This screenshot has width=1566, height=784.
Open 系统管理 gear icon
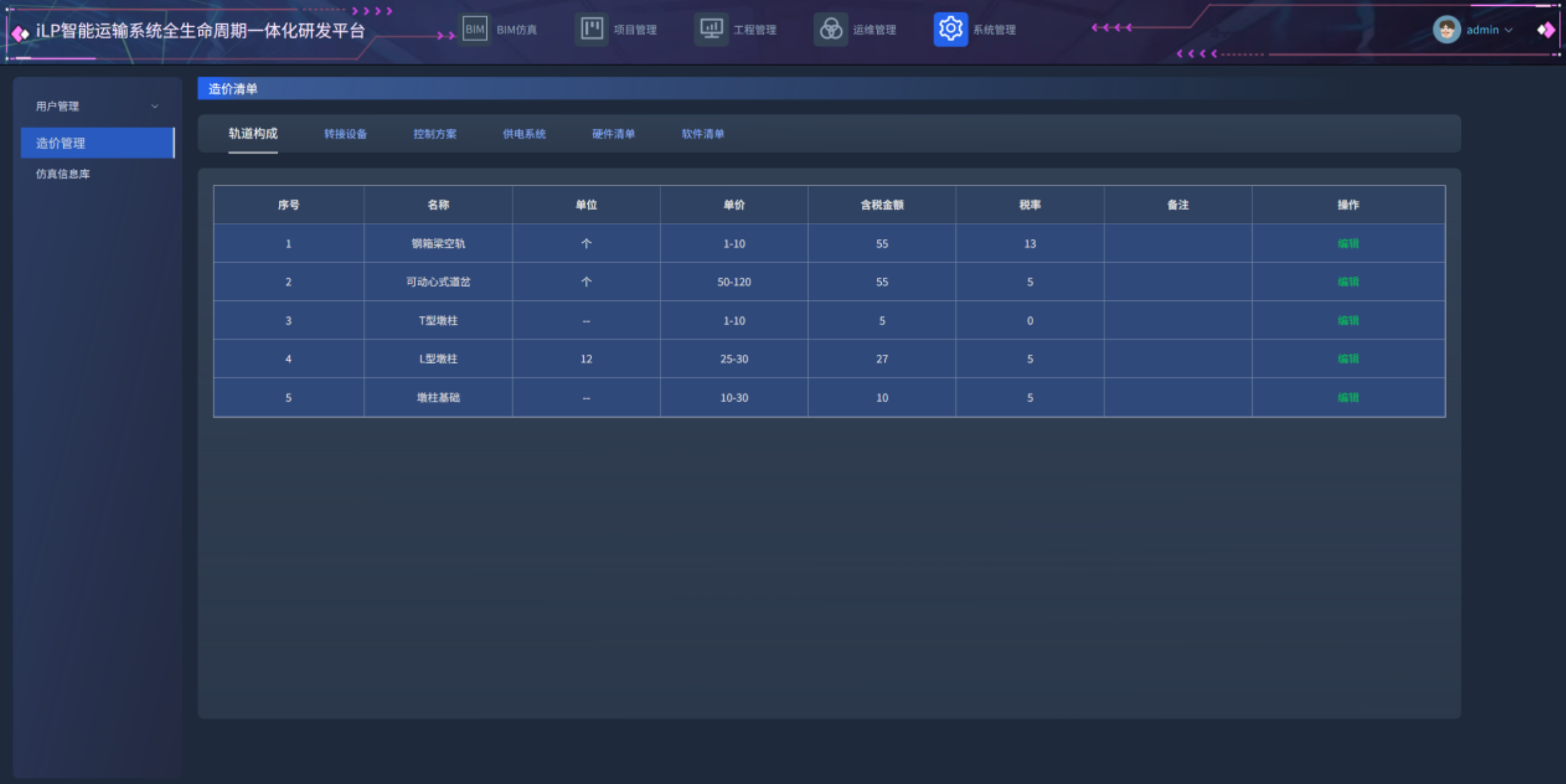(x=950, y=29)
